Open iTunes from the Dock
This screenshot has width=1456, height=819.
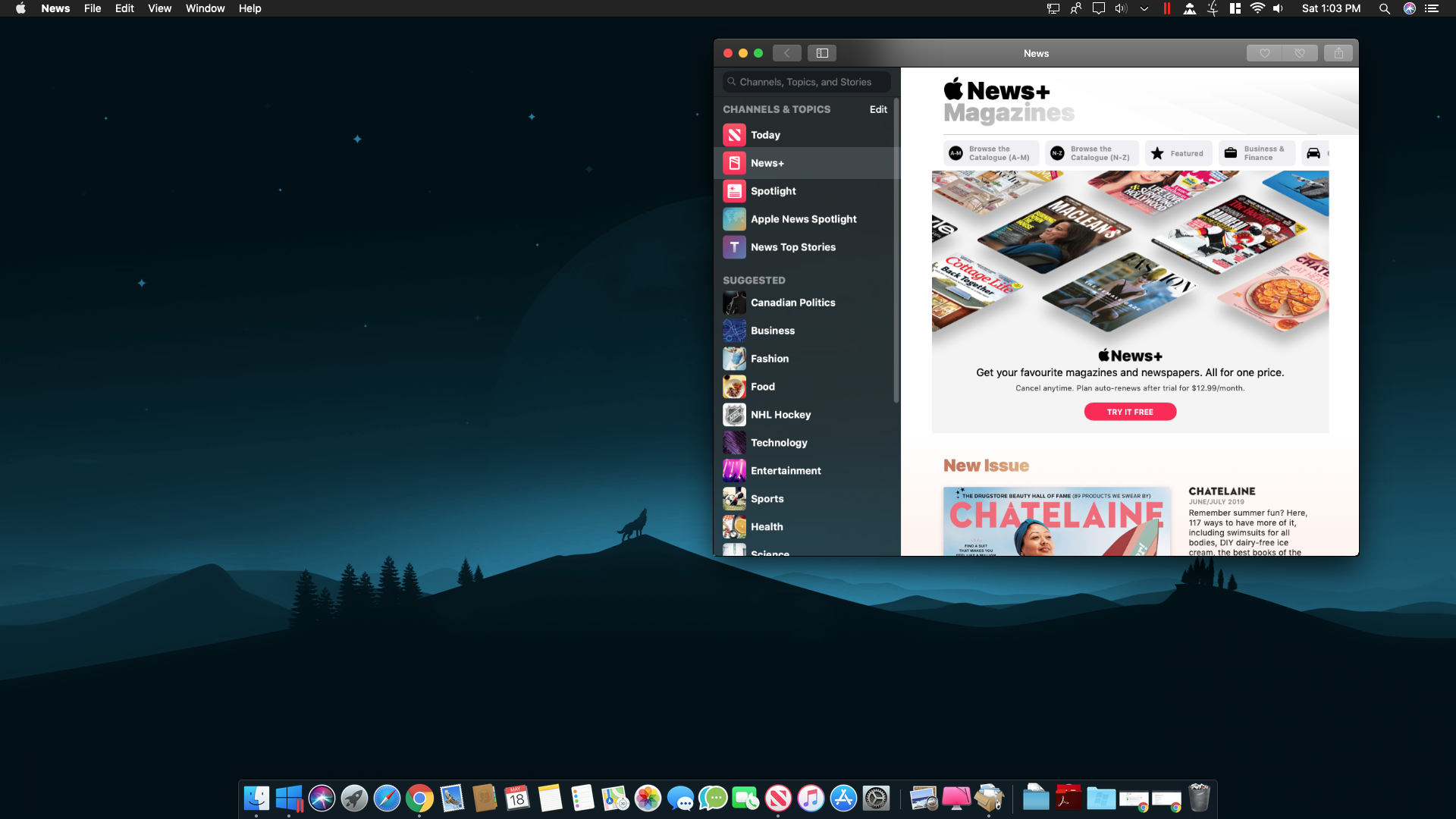pyautogui.click(x=811, y=798)
